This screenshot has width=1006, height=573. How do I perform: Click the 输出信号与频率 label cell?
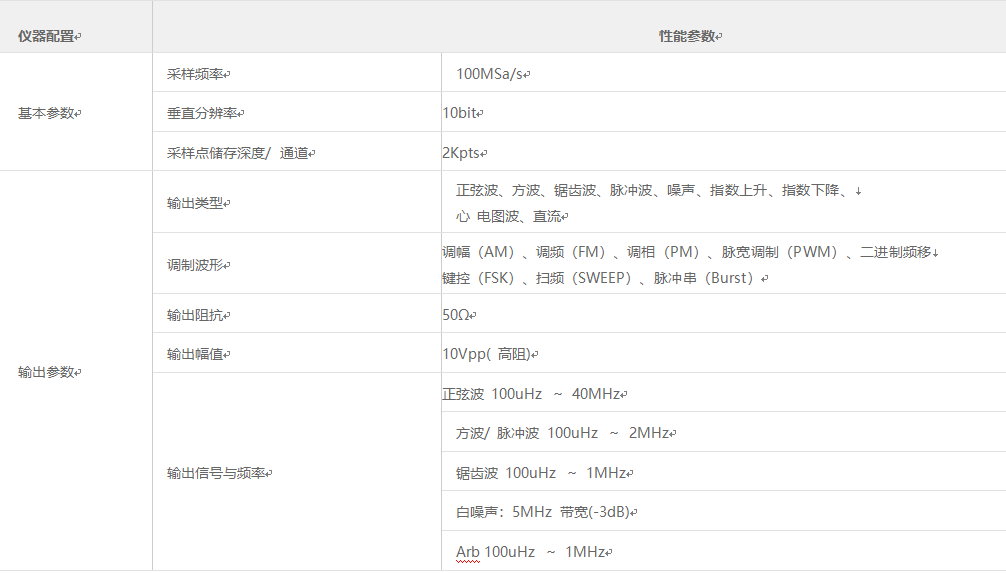(x=218, y=473)
